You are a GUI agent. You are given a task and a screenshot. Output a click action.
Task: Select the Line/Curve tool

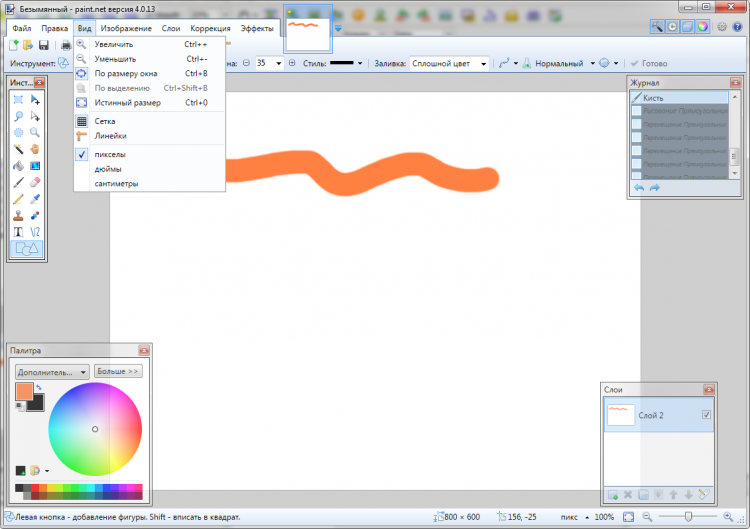35,232
